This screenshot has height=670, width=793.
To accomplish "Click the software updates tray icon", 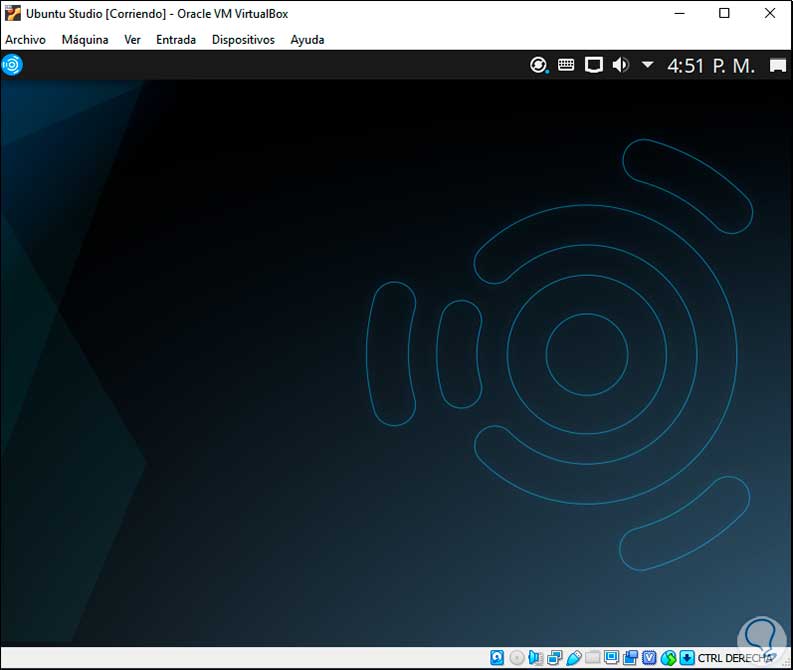I will (x=539, y=65).
